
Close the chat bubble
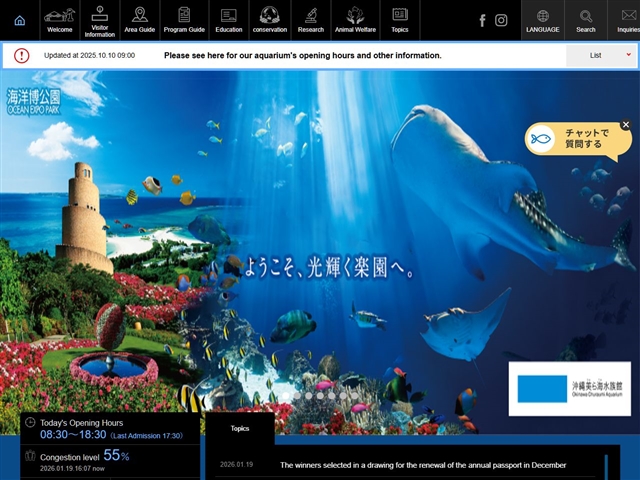(625, 125)
